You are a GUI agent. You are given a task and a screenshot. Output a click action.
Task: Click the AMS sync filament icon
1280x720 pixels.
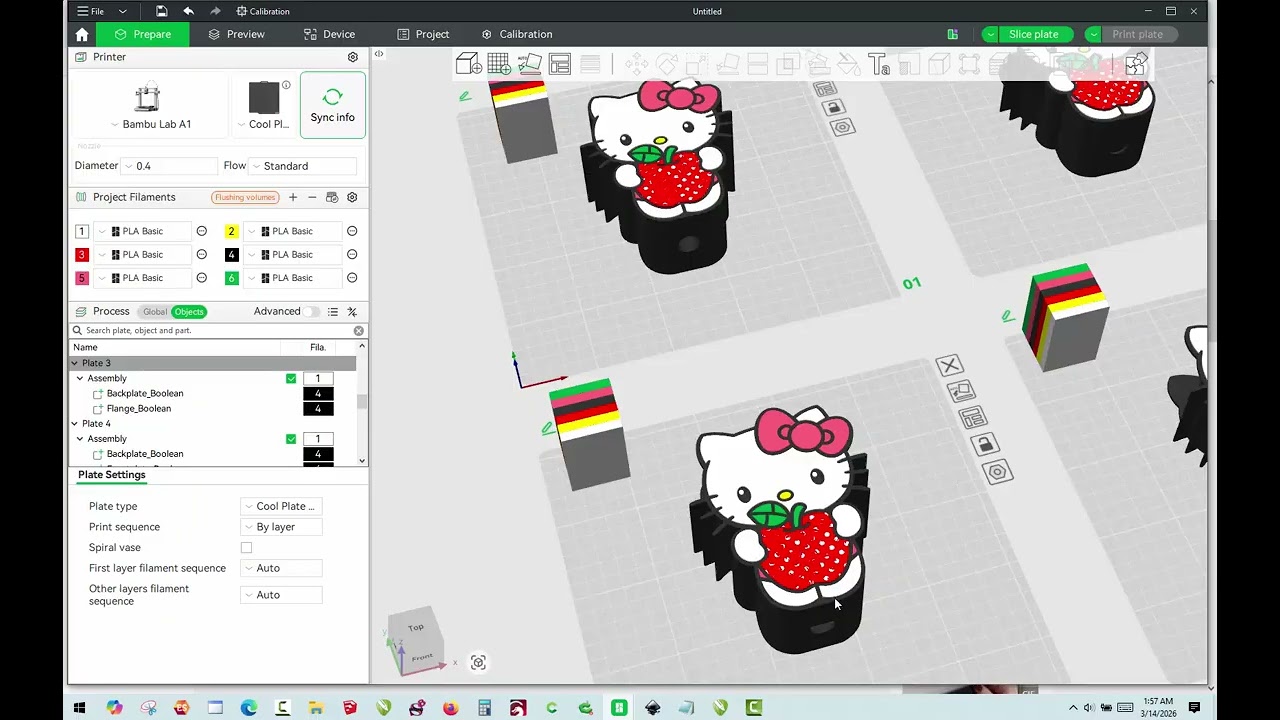tap(332, 197)
